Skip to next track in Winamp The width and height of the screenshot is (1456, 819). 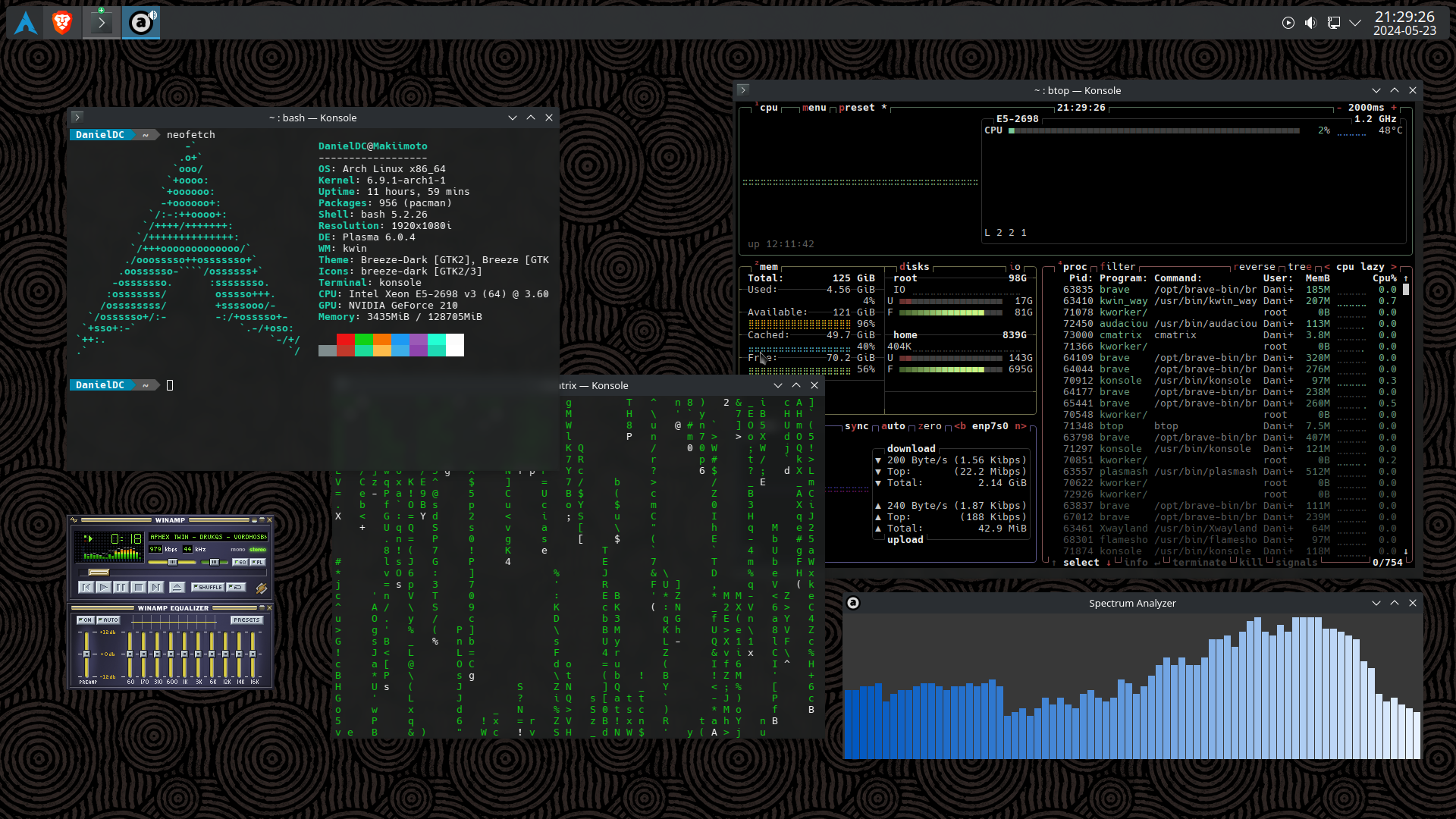(x=156, y=587)
